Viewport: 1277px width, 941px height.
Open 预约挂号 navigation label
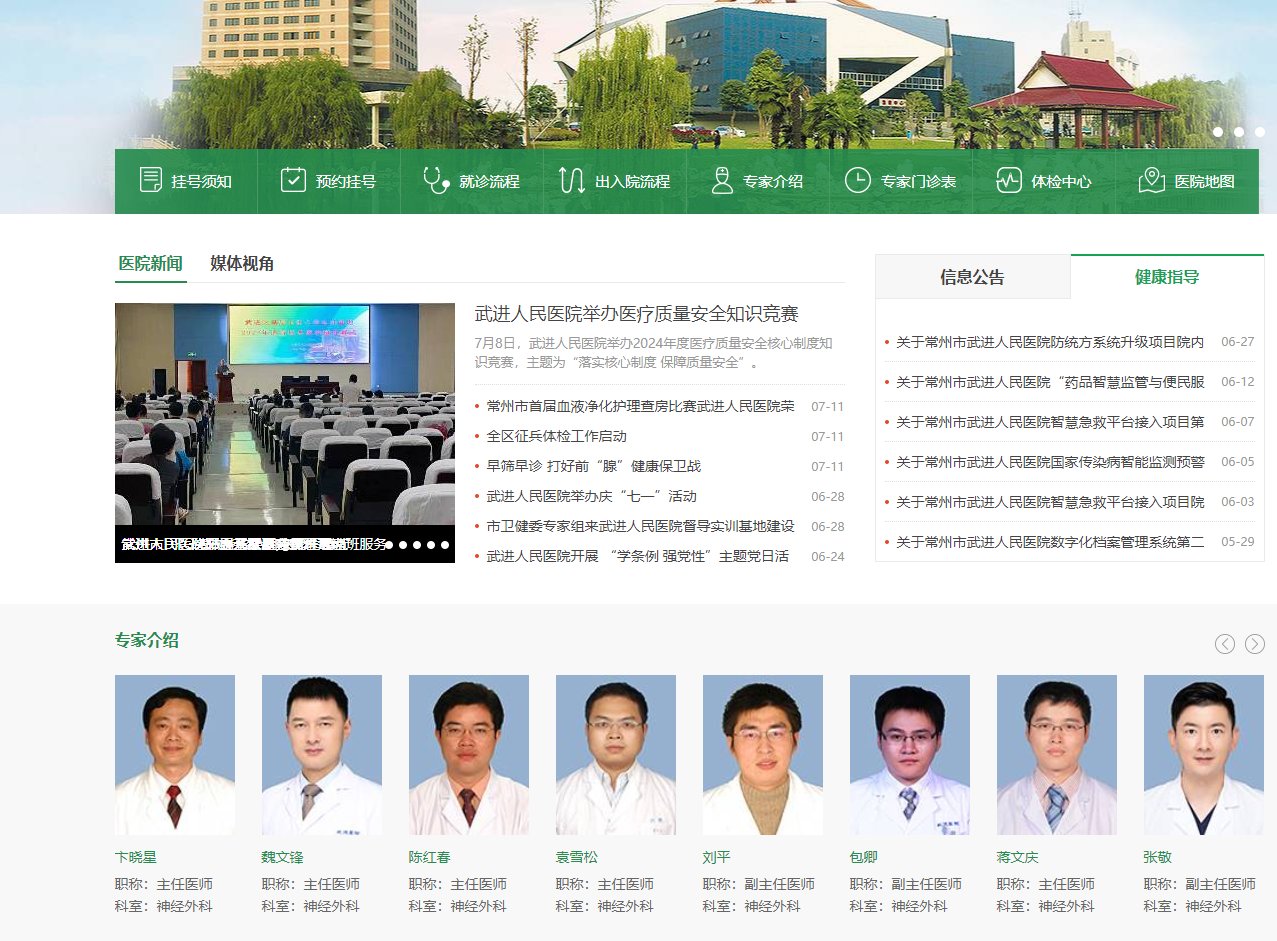click(346, 181)
